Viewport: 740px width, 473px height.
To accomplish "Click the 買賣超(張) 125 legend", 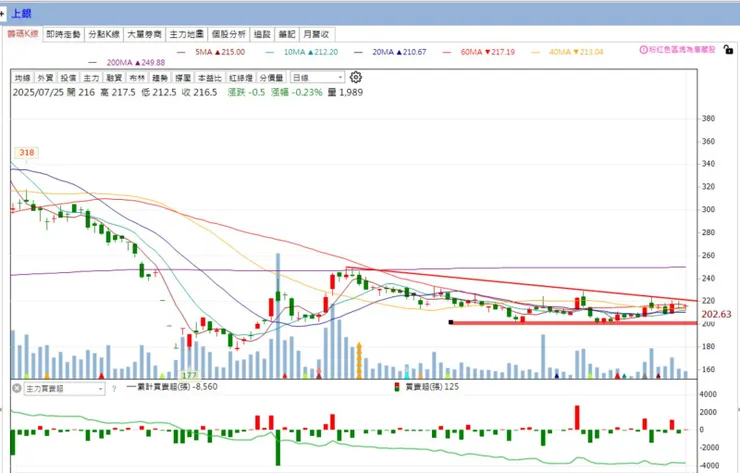I will pyautogui.click(x=427, y=387).
